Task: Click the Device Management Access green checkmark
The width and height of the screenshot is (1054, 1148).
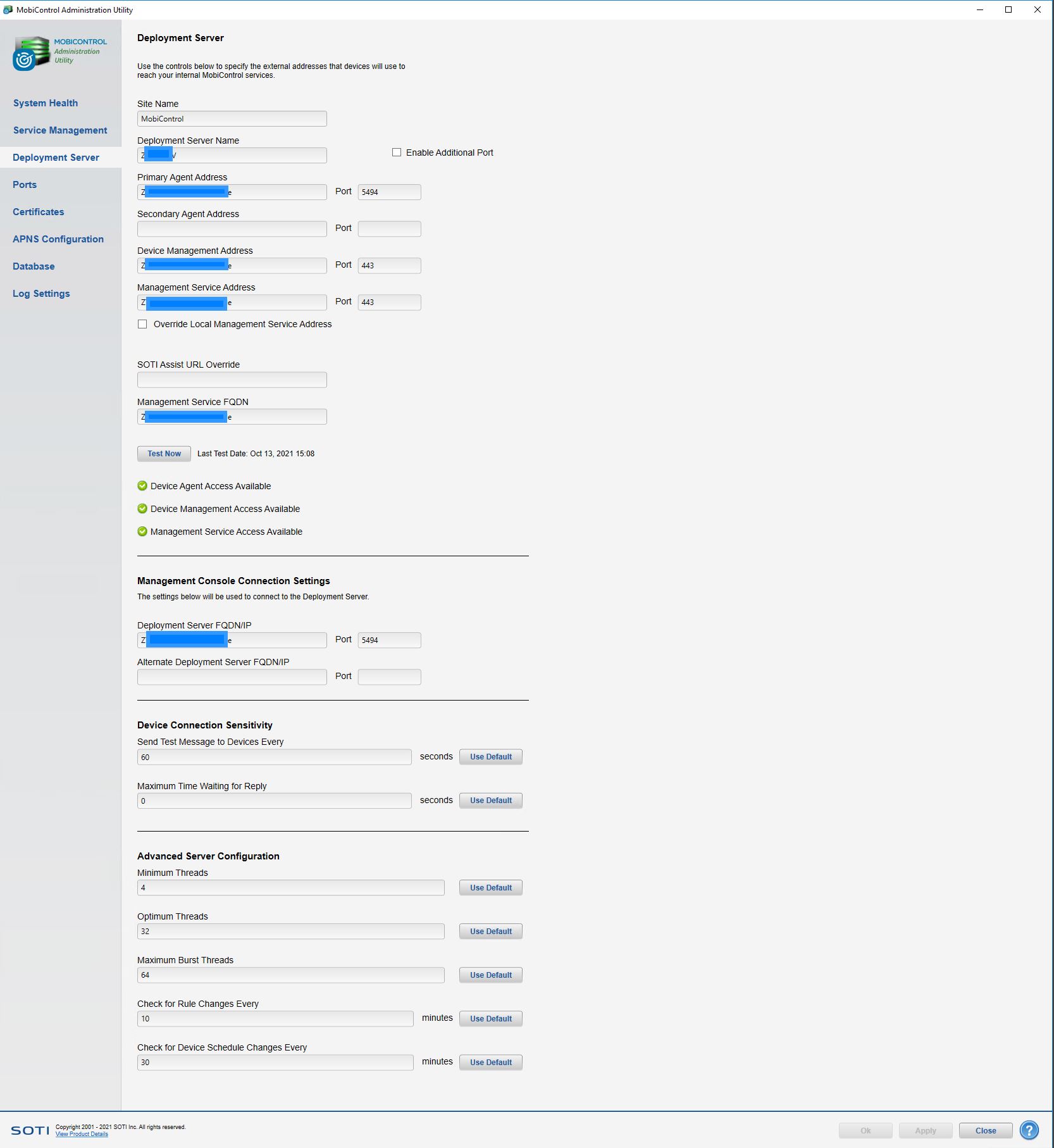Action: 142,509
